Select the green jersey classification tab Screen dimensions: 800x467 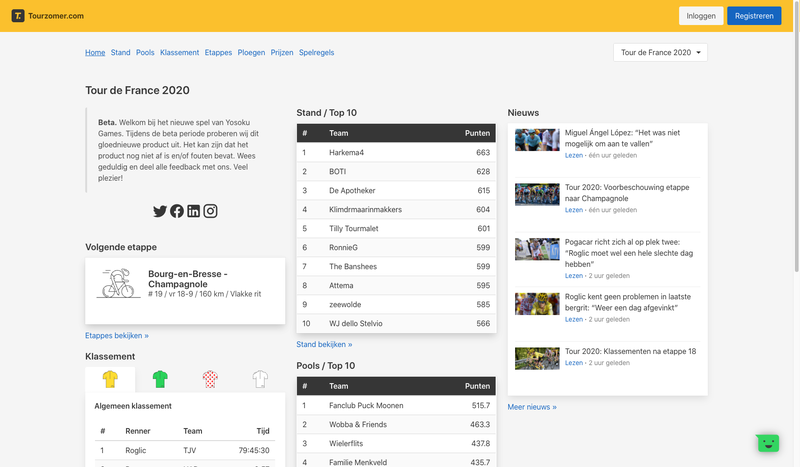point(160,379)
